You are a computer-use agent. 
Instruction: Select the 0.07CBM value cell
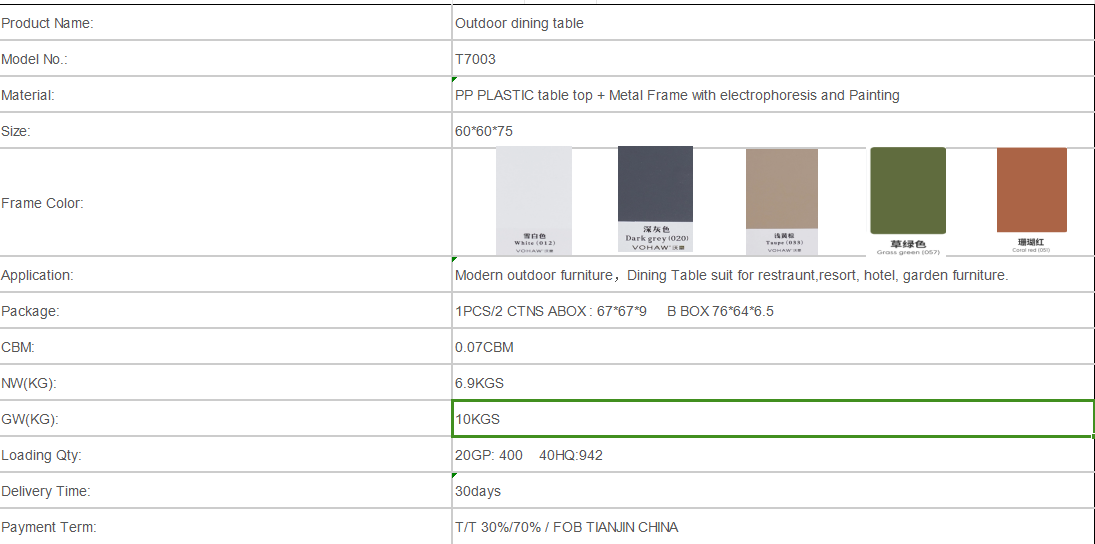click(772, 347)
